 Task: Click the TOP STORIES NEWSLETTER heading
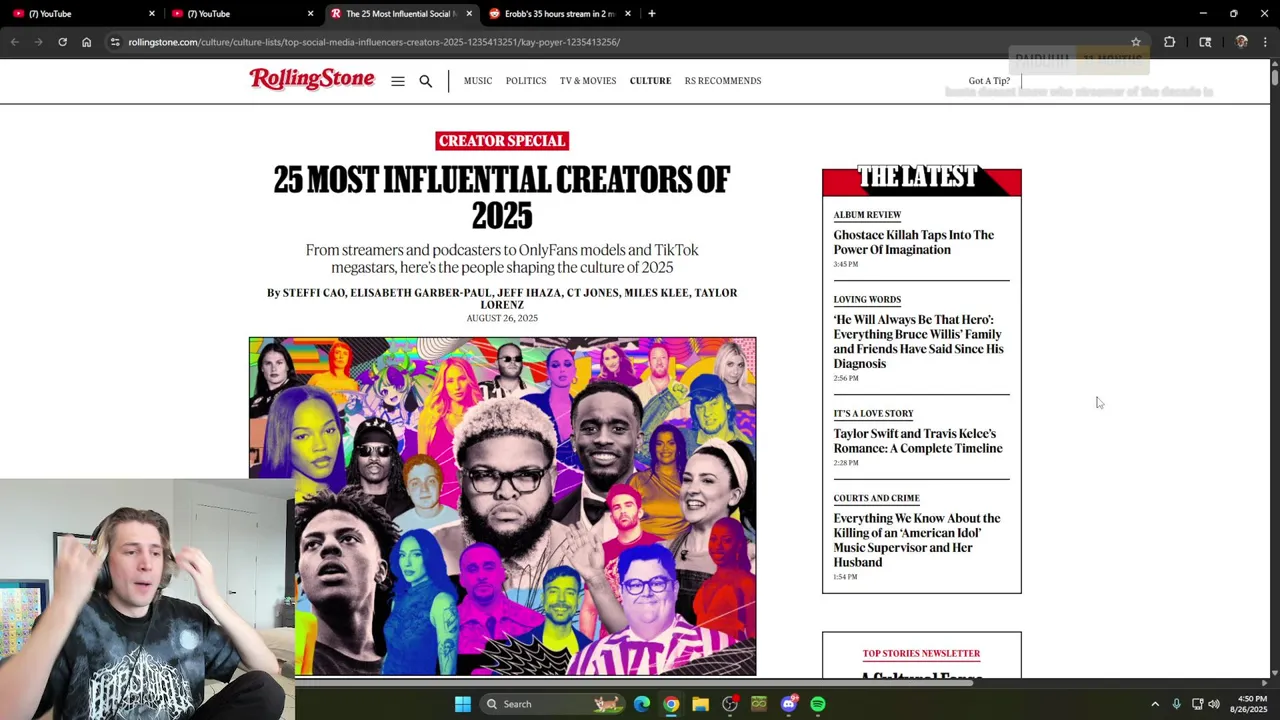(921, 654)
